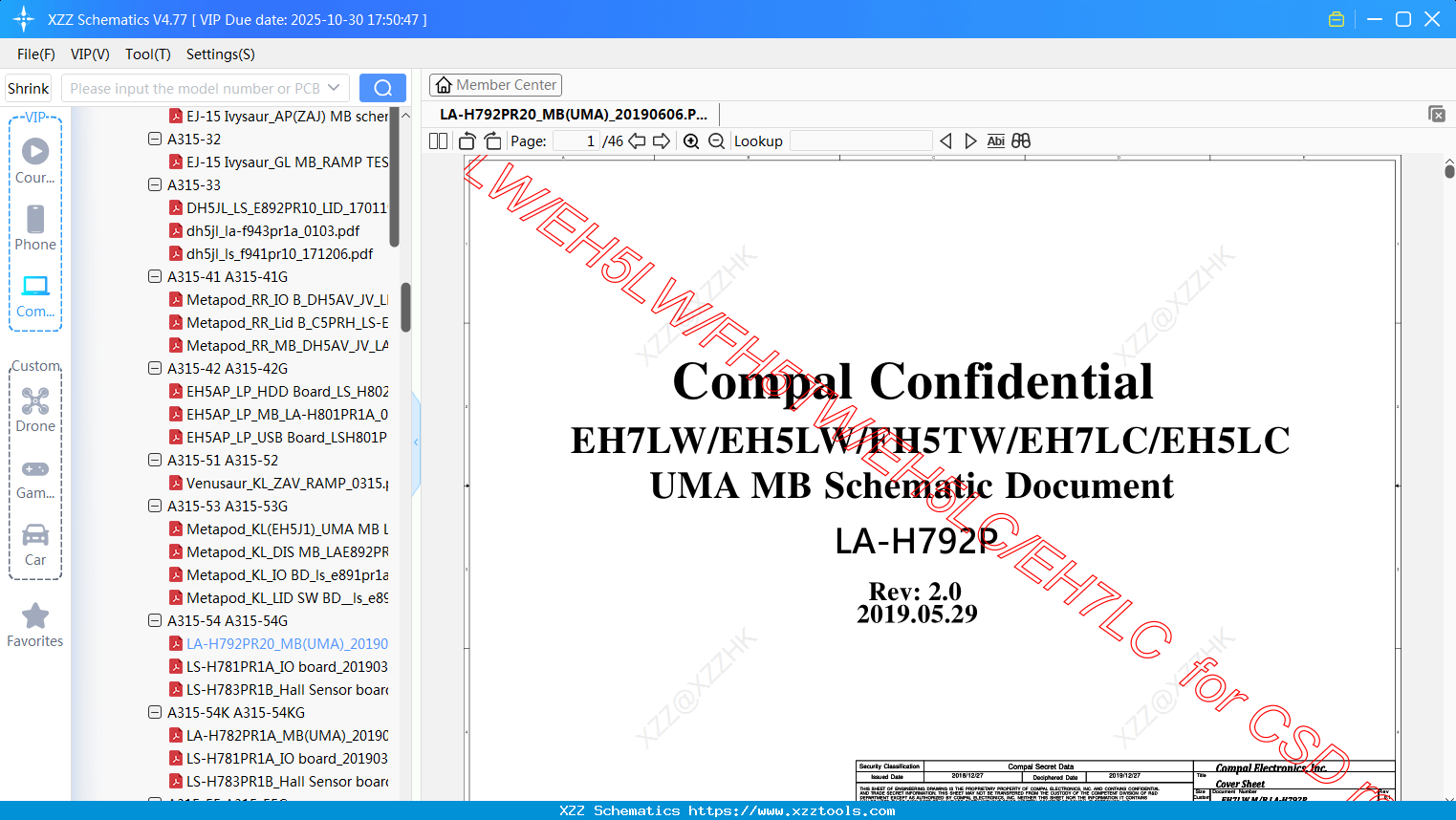This screenshot has height=820, width=1456.
Task: Jump to the next lookup result
Action: [x=970, y=141]
